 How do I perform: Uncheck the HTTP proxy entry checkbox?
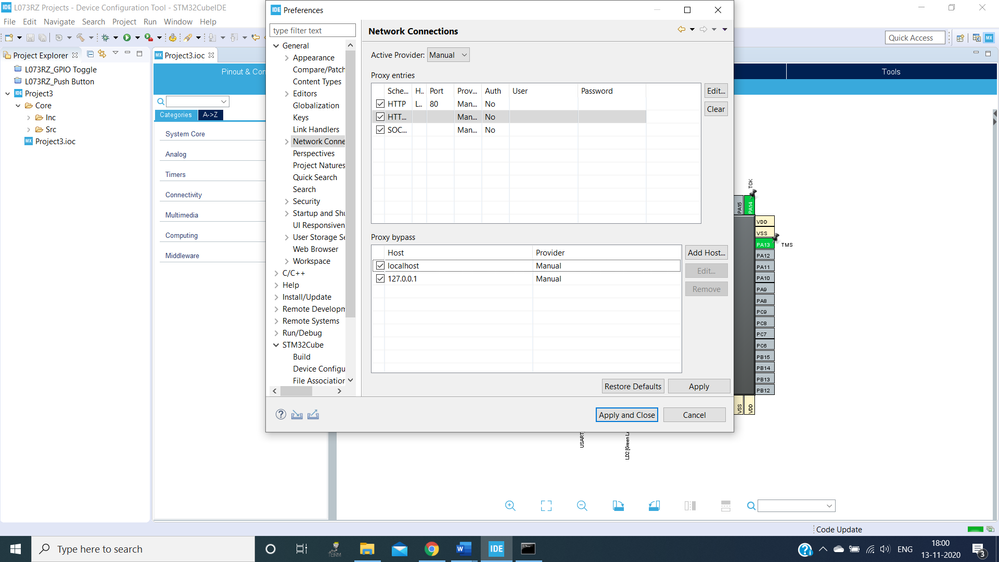pyautogui.click(x=380, y=104)
